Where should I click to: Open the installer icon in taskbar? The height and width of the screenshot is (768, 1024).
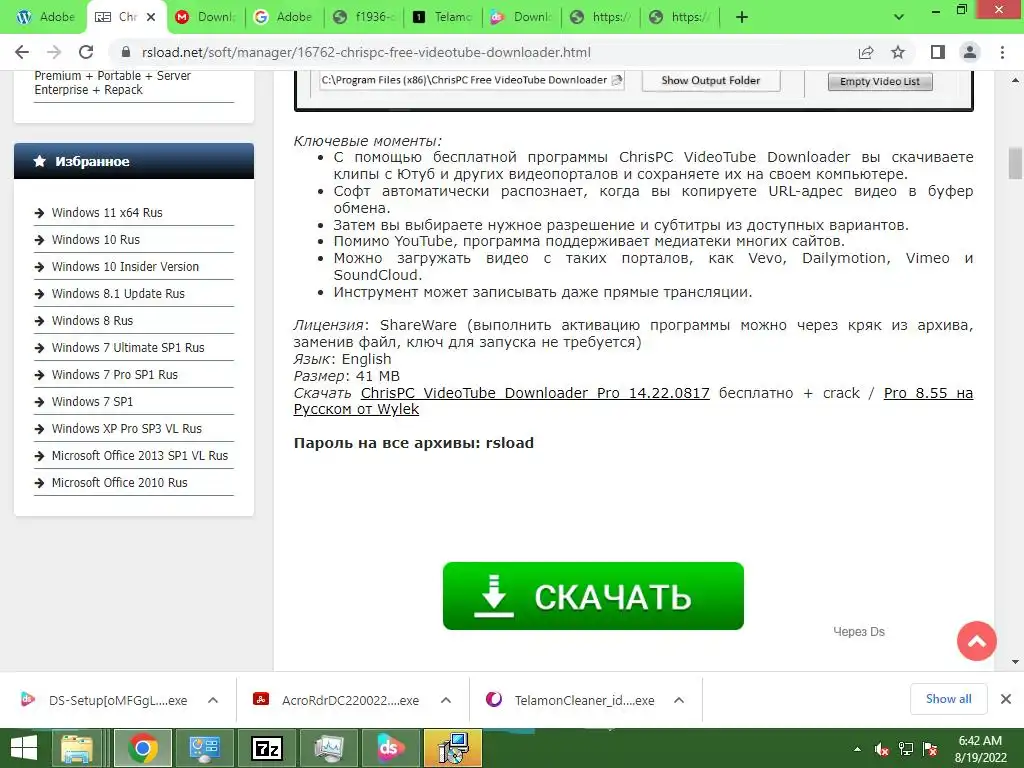tap(453, 748)
